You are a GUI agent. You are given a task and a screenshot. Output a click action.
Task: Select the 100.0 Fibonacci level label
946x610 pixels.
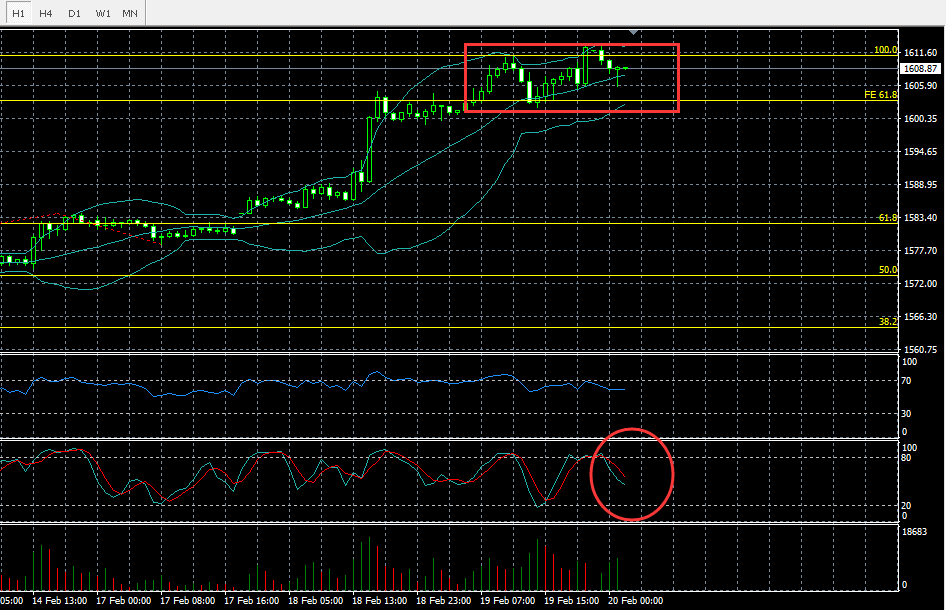point(886,50)
